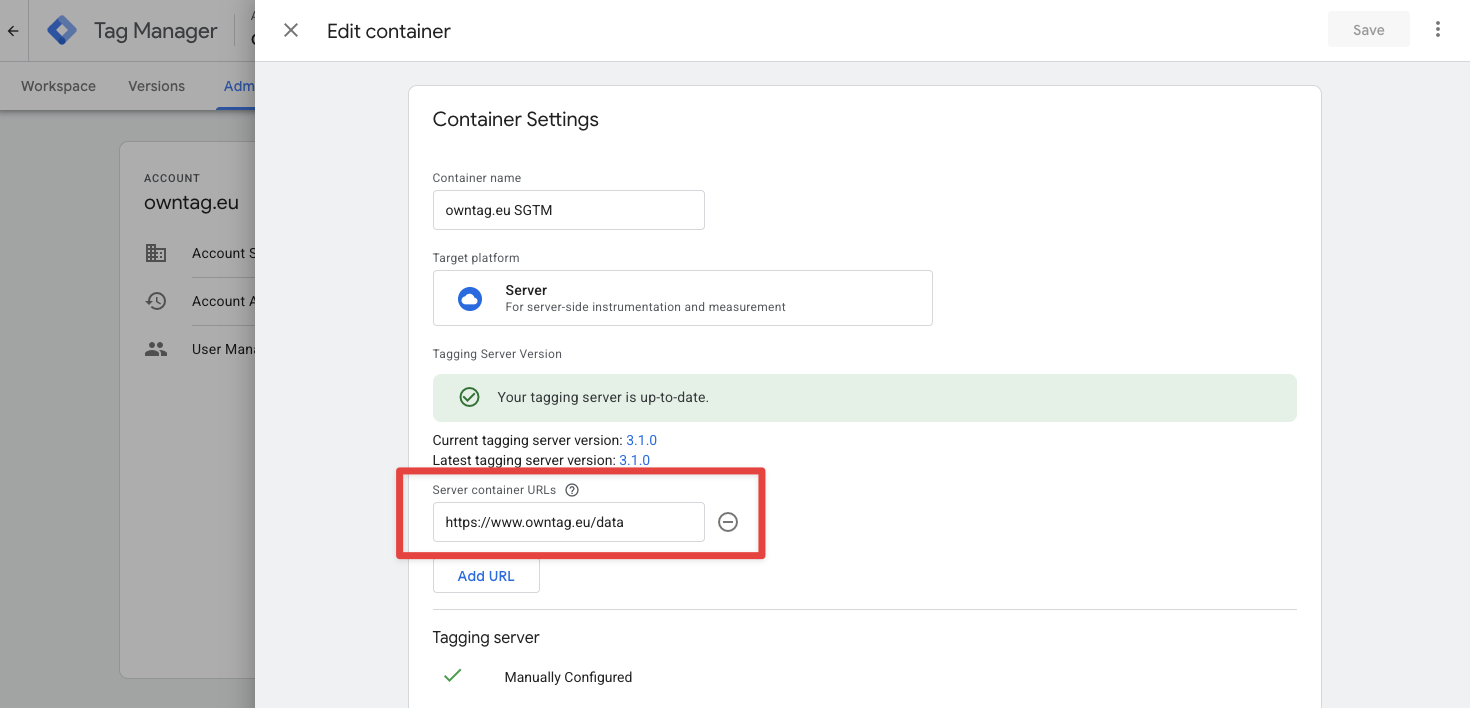Click the User Management people icon
Image resolution: width=1470 pixels, height=708 pixels.
coord(156,350)
